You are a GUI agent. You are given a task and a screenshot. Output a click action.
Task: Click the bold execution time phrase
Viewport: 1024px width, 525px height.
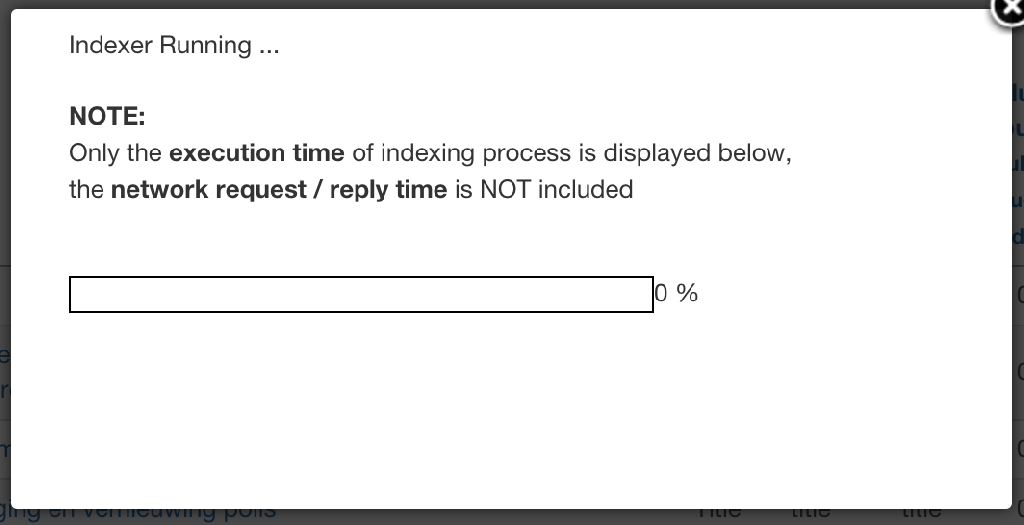pos(257,153)
